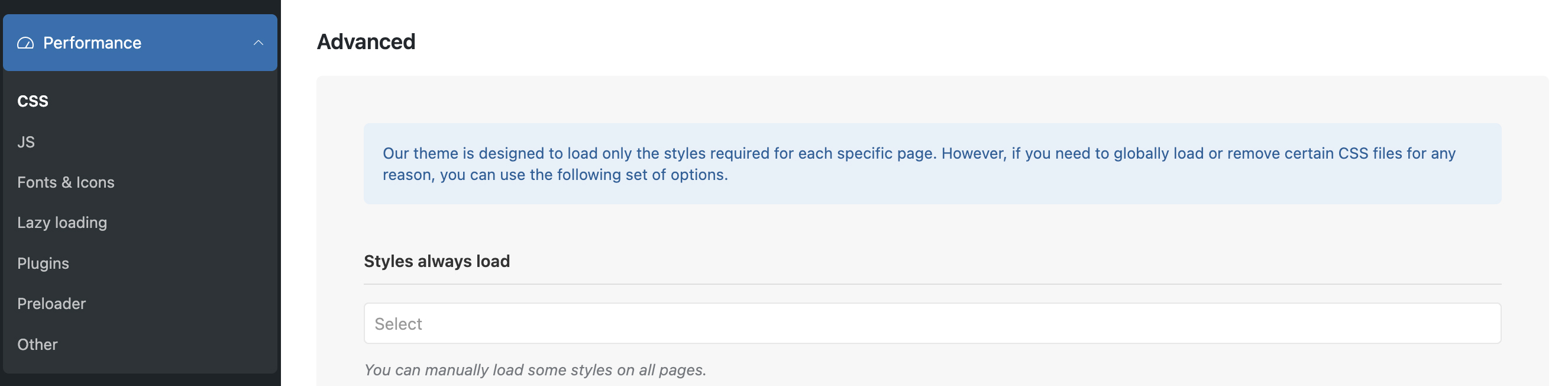Screen dimensions: 1568x386
Task: Click the divider under Styles always load
Action: coord(932,284)
